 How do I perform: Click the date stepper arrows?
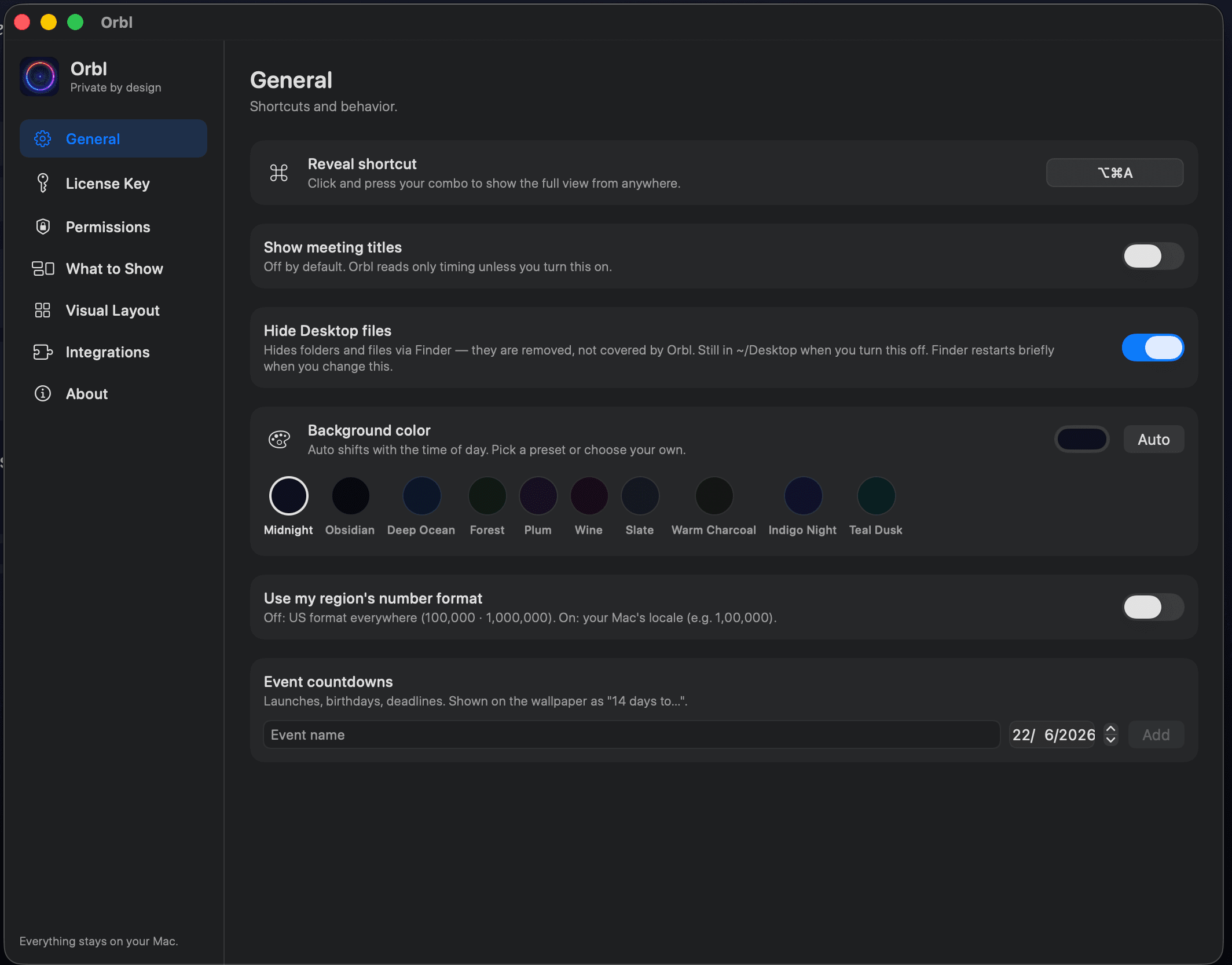[x=1110, y=734]
